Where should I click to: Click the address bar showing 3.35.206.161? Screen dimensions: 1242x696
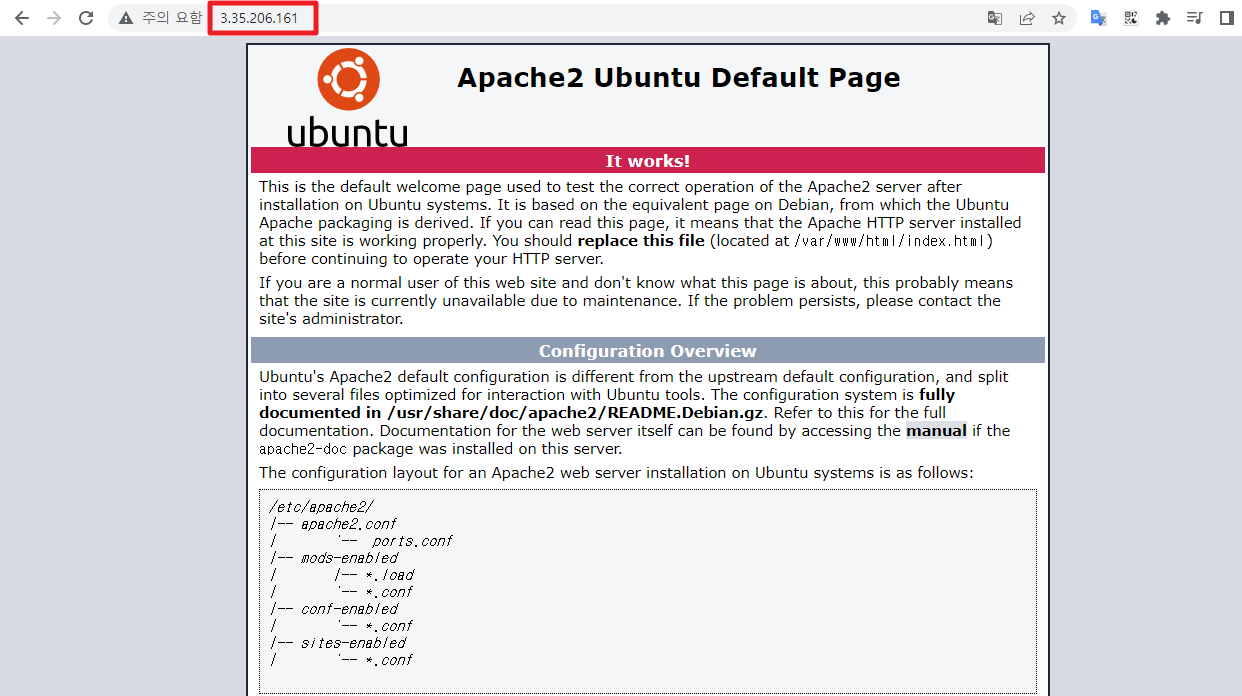click(594, 18)
